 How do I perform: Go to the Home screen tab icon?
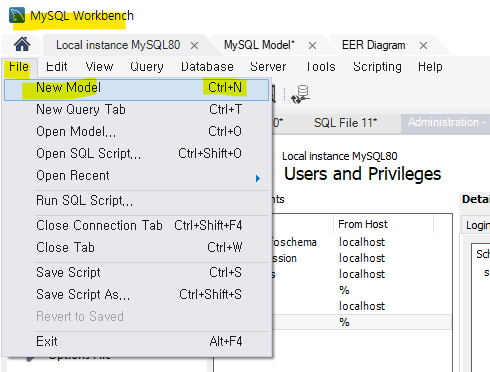click(22, 44)
